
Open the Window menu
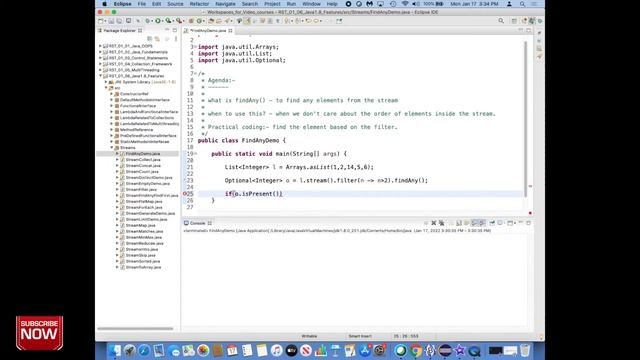coord(311,4)
